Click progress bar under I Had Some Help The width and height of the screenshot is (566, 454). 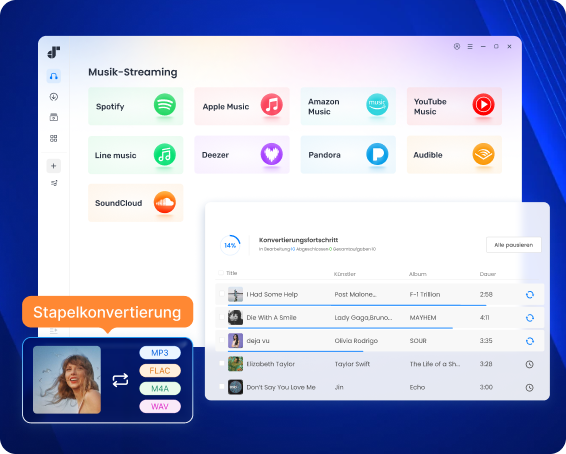[x=357, y=305]
